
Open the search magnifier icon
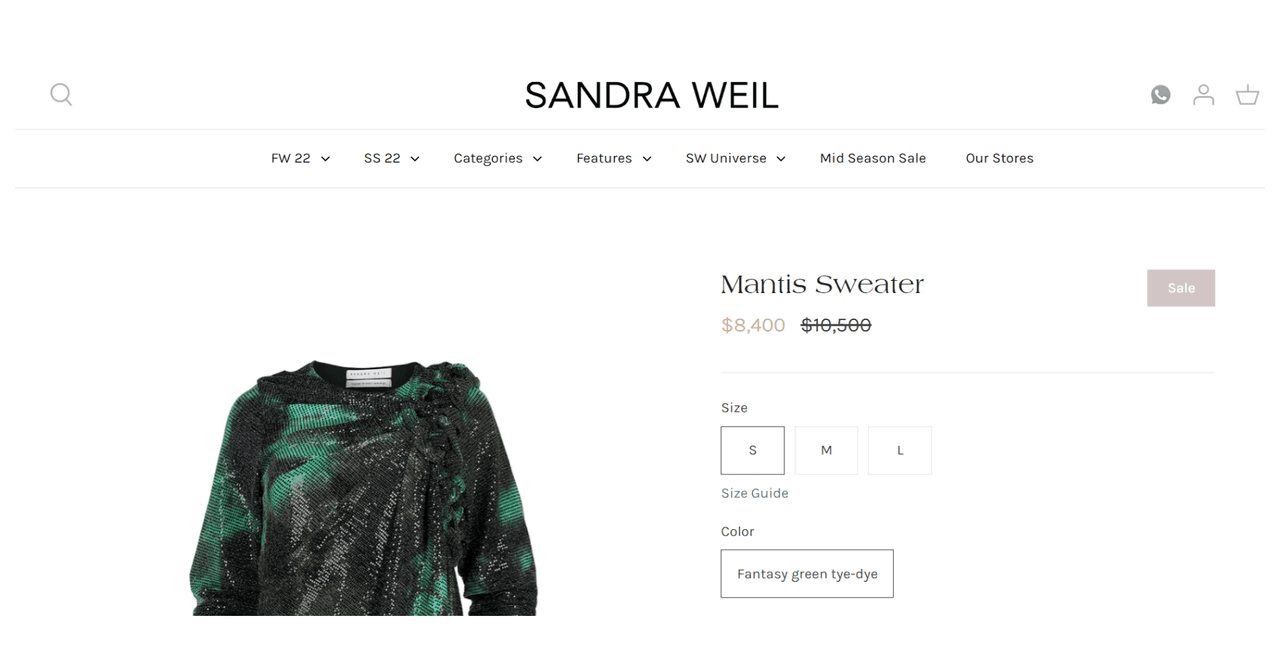(61, 94)
